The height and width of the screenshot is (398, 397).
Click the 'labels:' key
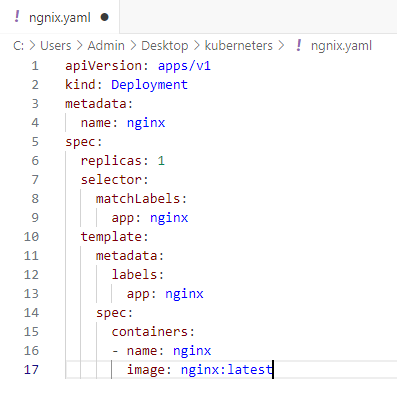coord(138,275)
